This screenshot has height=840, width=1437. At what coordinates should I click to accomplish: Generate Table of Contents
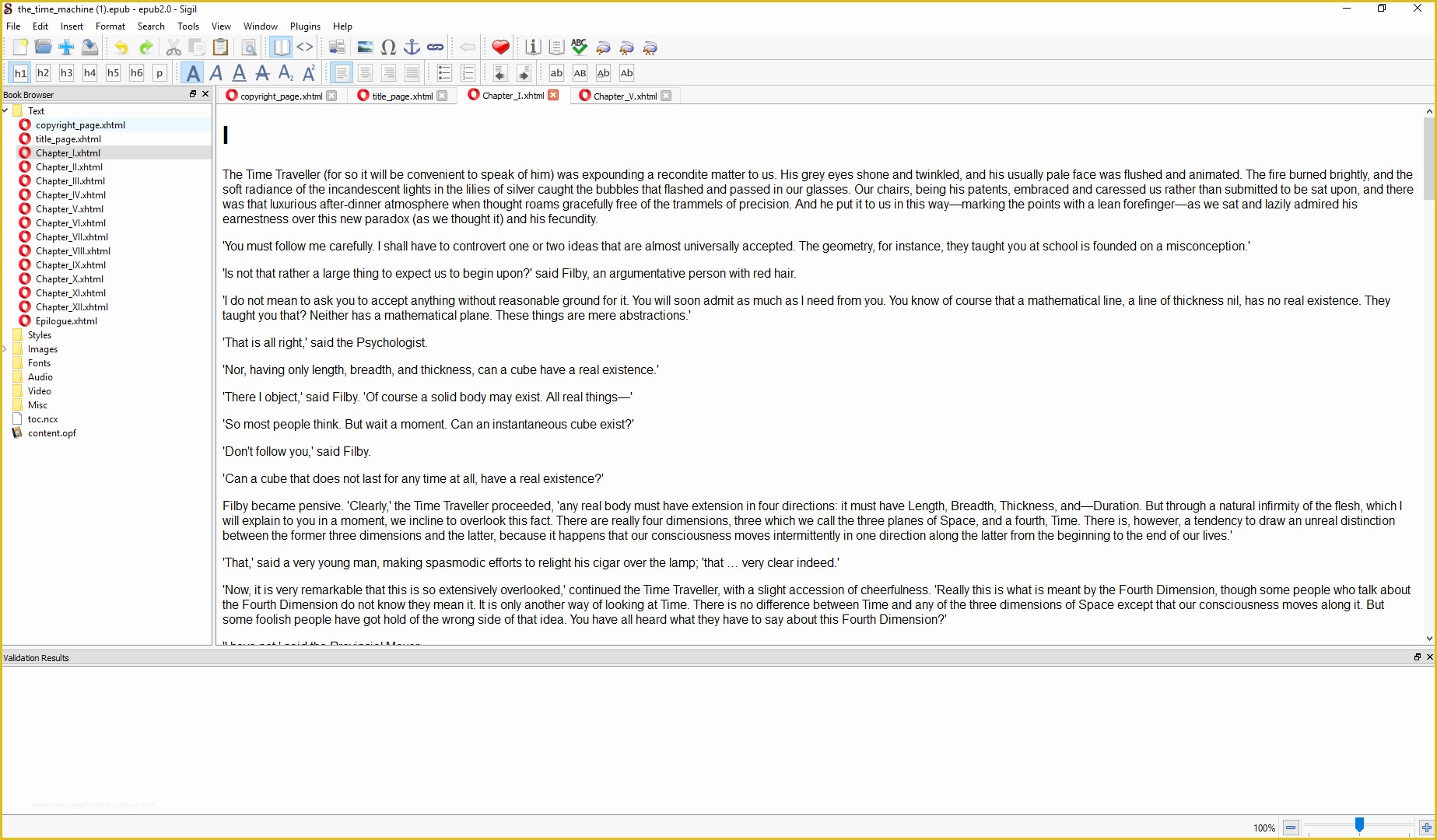556,47
